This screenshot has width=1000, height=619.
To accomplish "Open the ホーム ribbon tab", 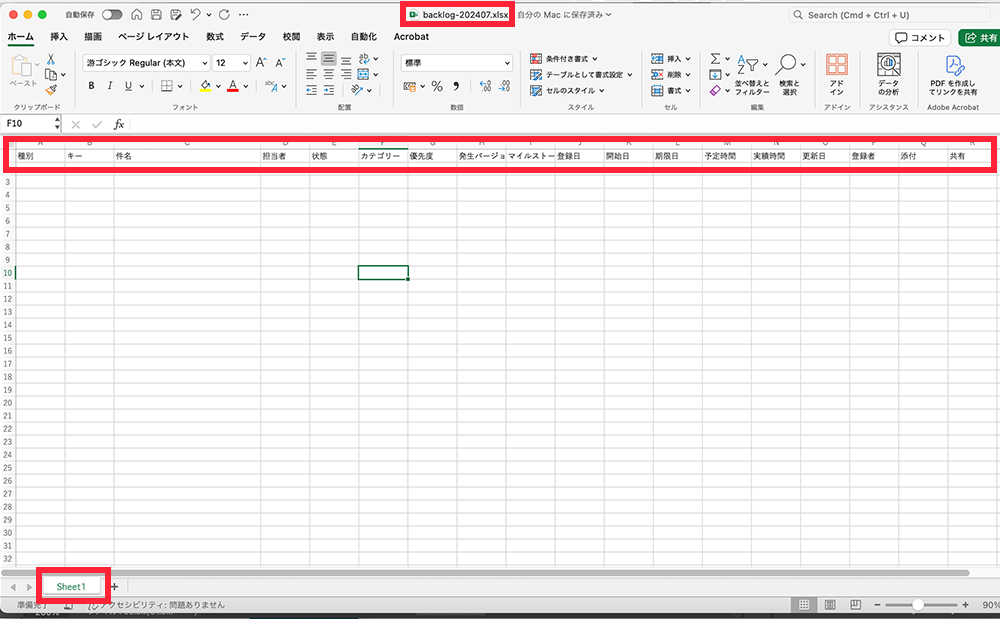I will tap(20, 37).
